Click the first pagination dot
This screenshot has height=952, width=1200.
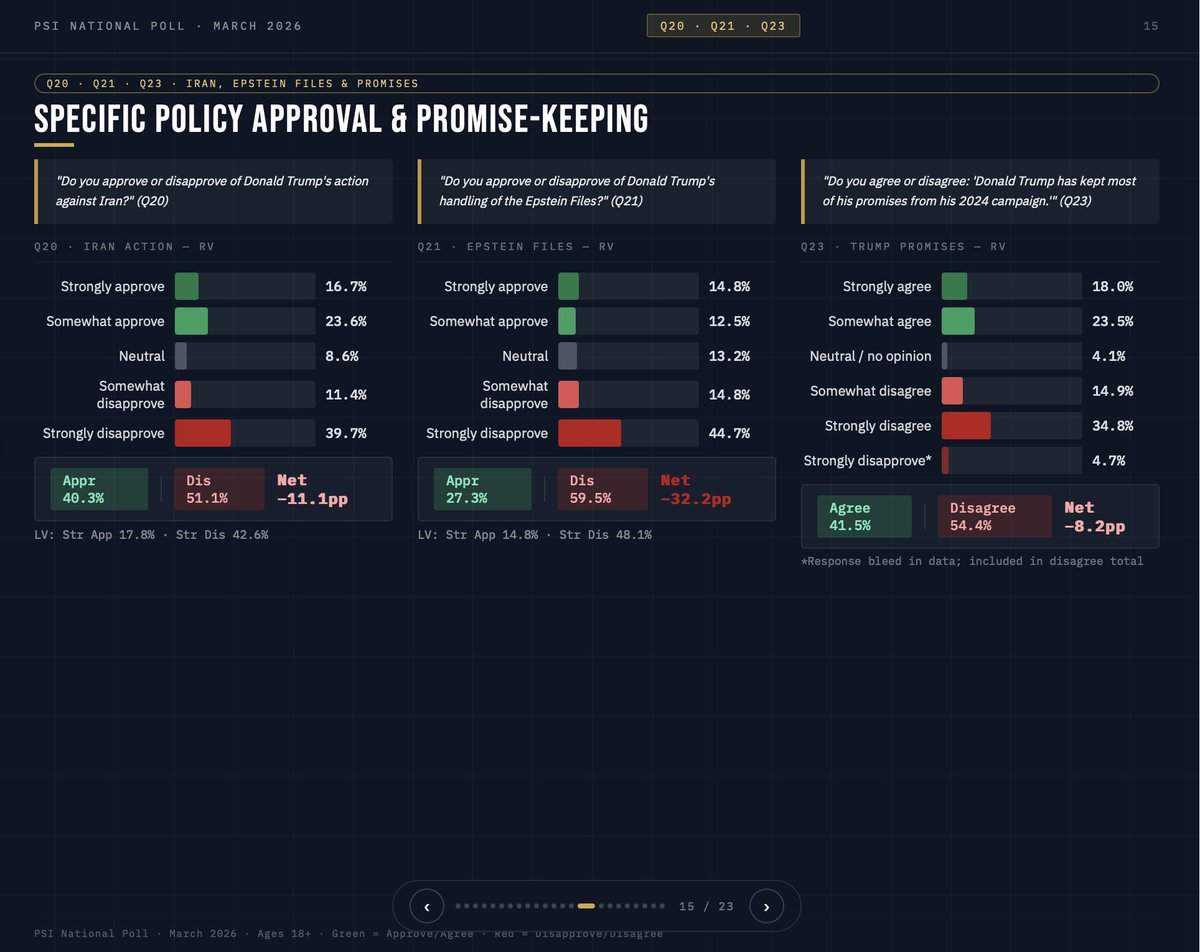click(x=458, y=906)
